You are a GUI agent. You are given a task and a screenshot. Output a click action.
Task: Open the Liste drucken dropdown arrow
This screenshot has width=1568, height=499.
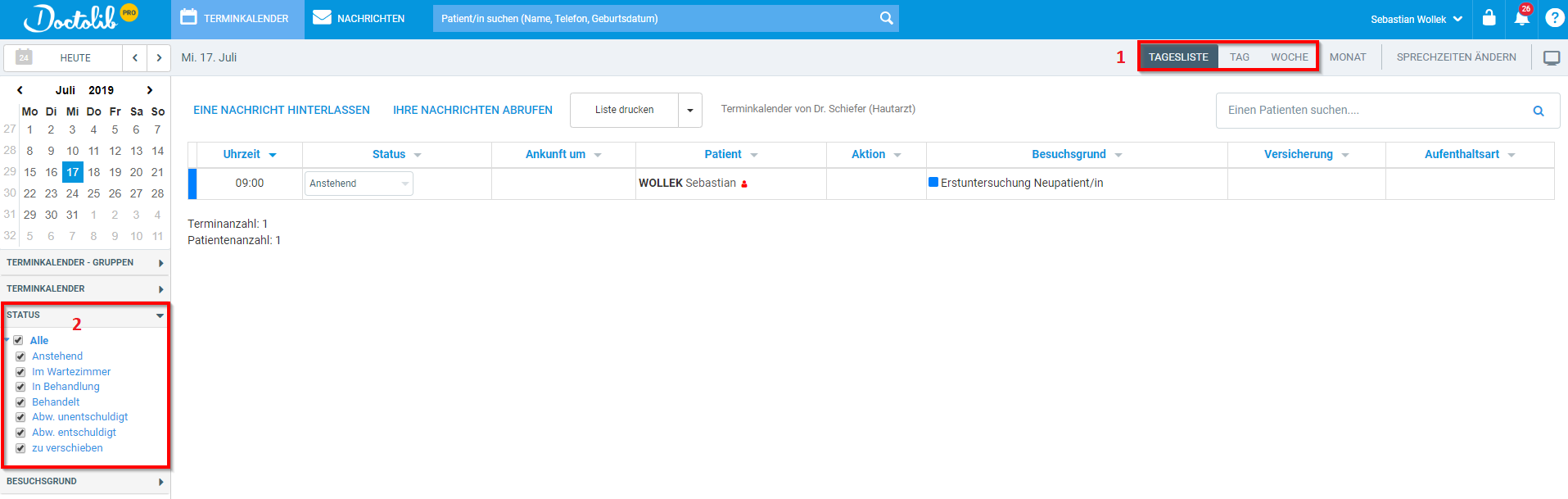690,110
